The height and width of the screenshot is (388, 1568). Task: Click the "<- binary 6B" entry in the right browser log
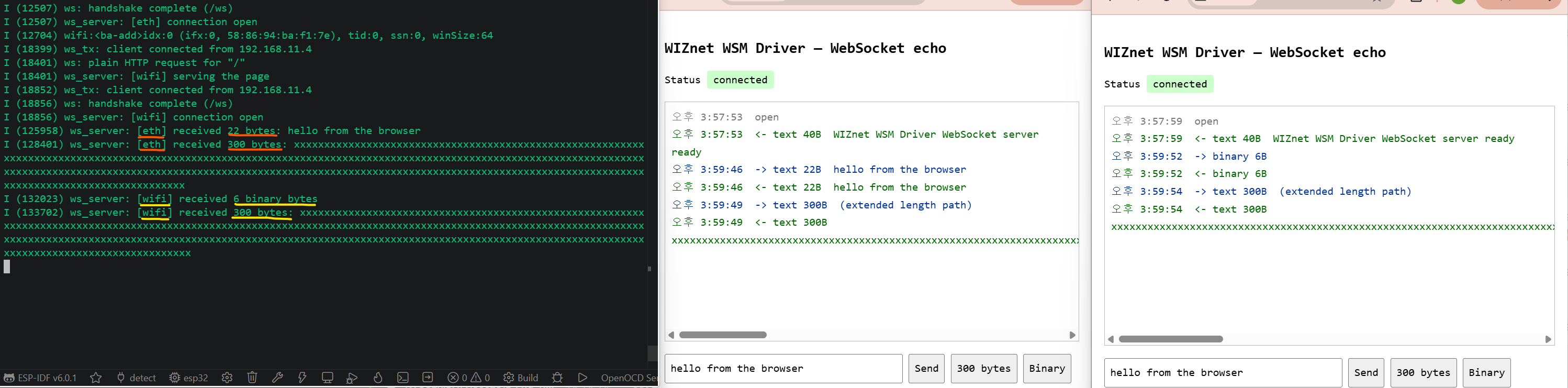[1189, 174]
